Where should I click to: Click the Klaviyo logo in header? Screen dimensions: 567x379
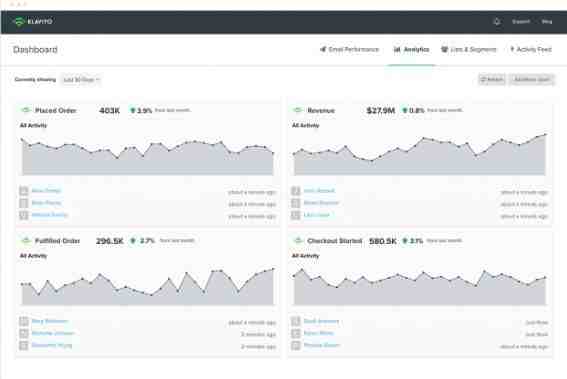(32, 22)
